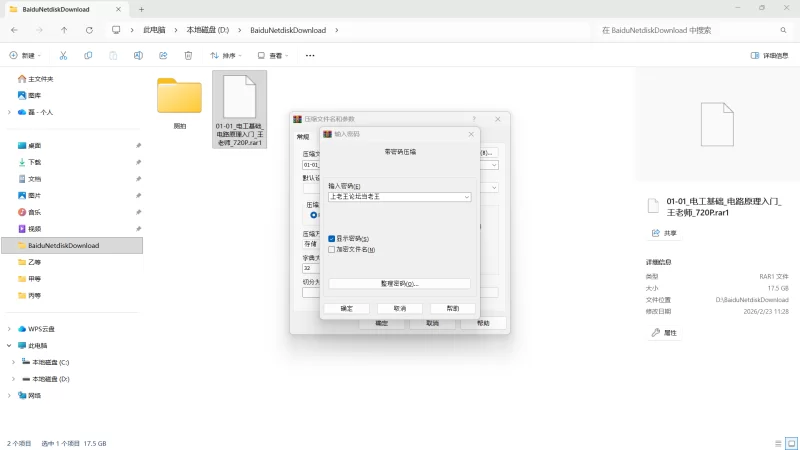The image size is (800, 450).
Task: Click the Up arrow navigation icon
Action: click(x=65, y=30)
